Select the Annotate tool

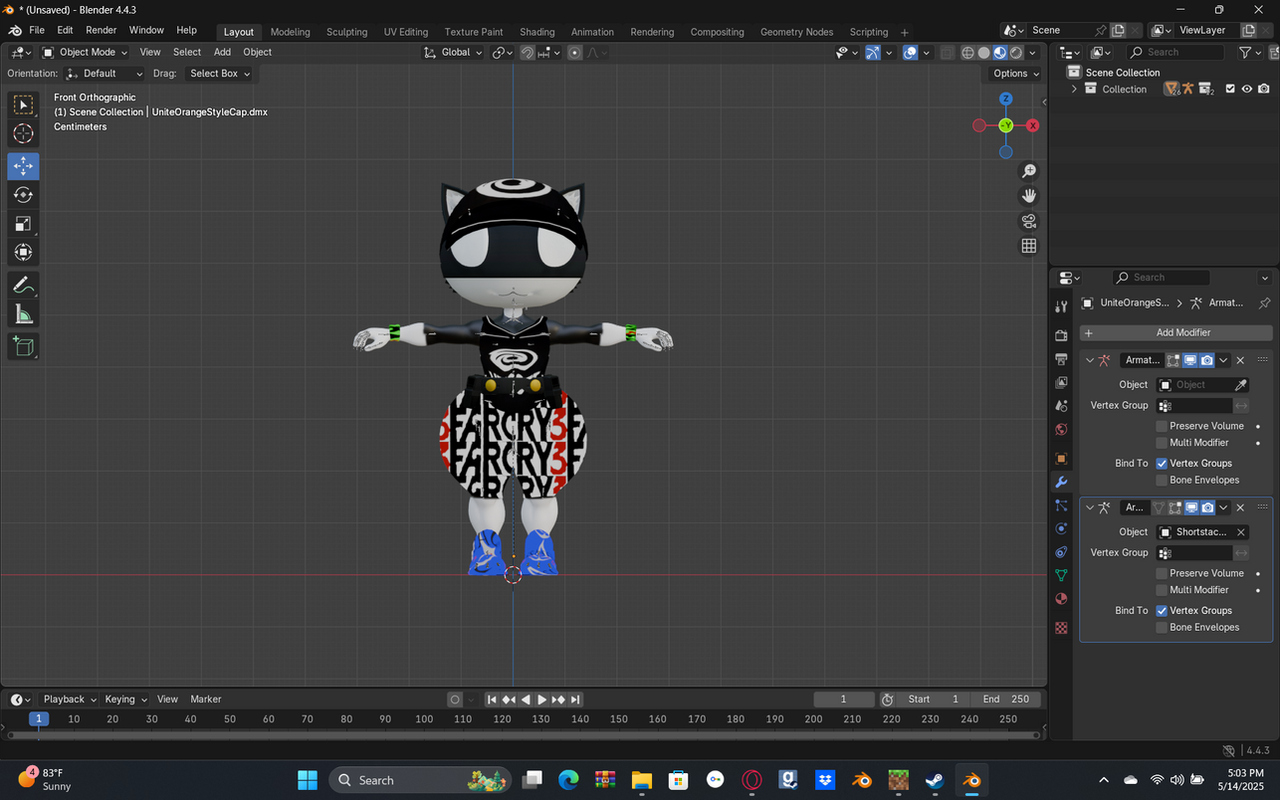pos(24,285)
